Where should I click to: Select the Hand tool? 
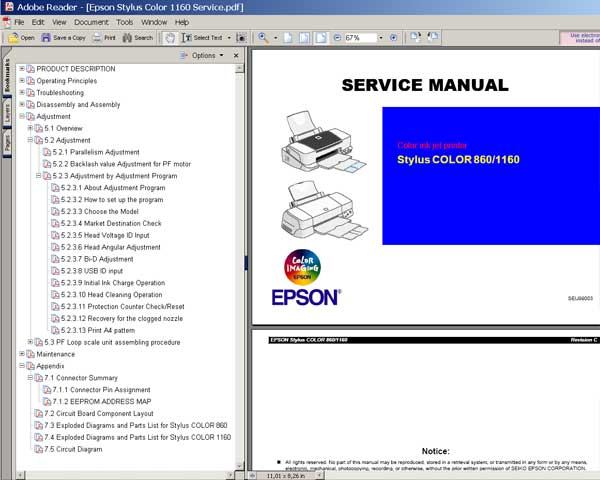click(x=170, y=38)
